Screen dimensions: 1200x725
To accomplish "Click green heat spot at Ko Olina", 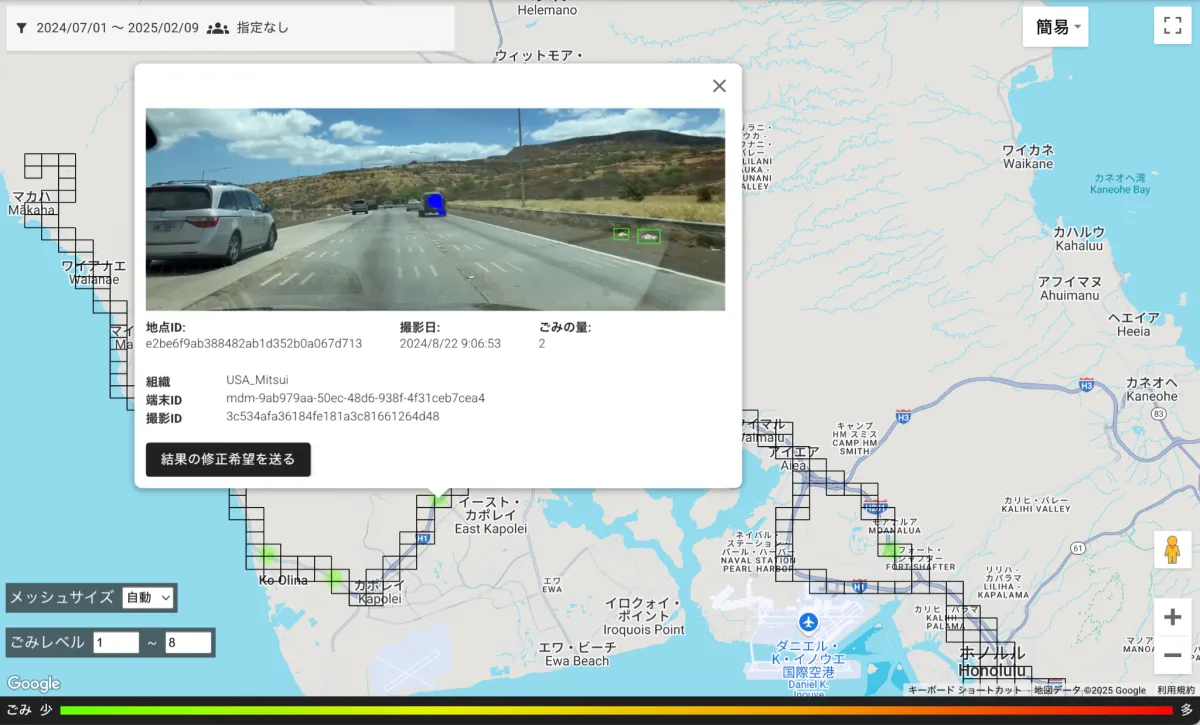I will tap(268, 555).
